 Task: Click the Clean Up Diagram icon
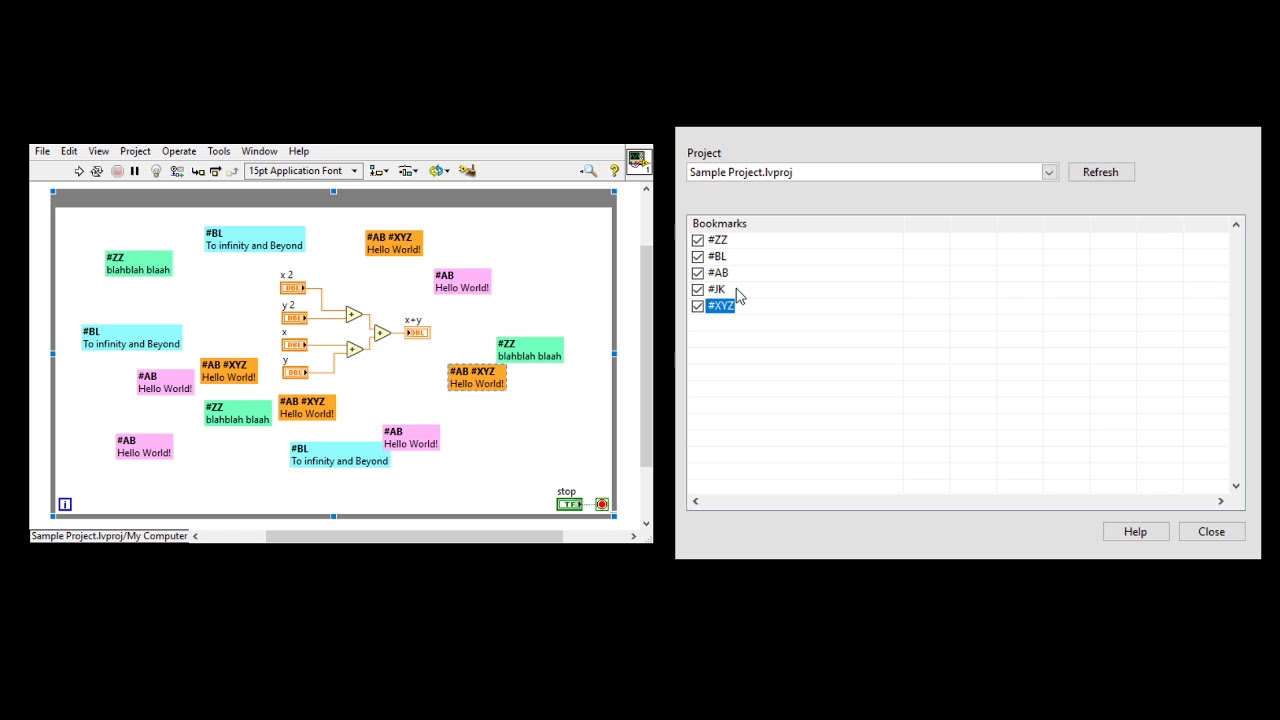[467, 171]
